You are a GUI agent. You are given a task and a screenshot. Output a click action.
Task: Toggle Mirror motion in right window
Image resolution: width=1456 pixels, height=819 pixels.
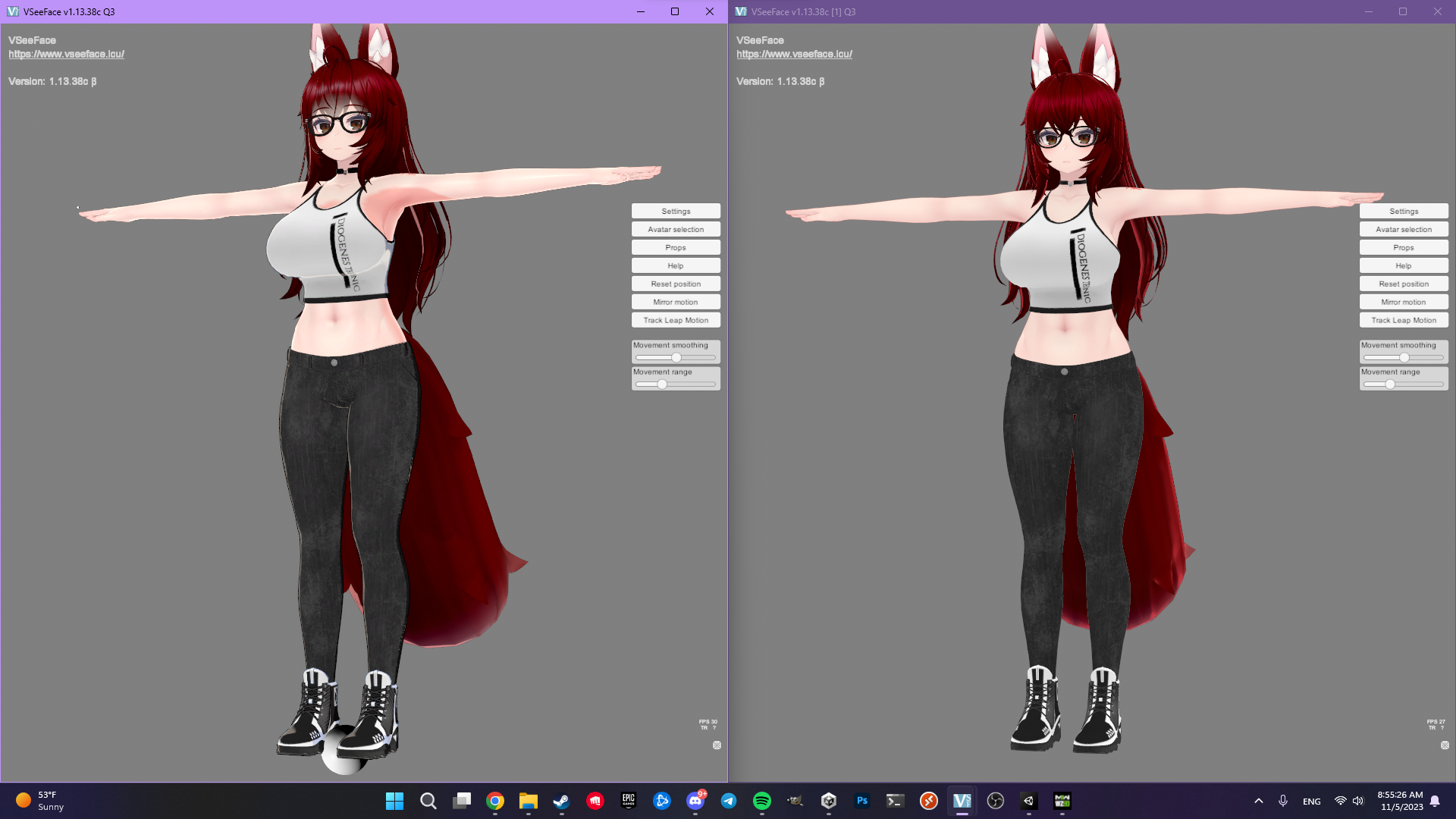(x=1404, y=302)
